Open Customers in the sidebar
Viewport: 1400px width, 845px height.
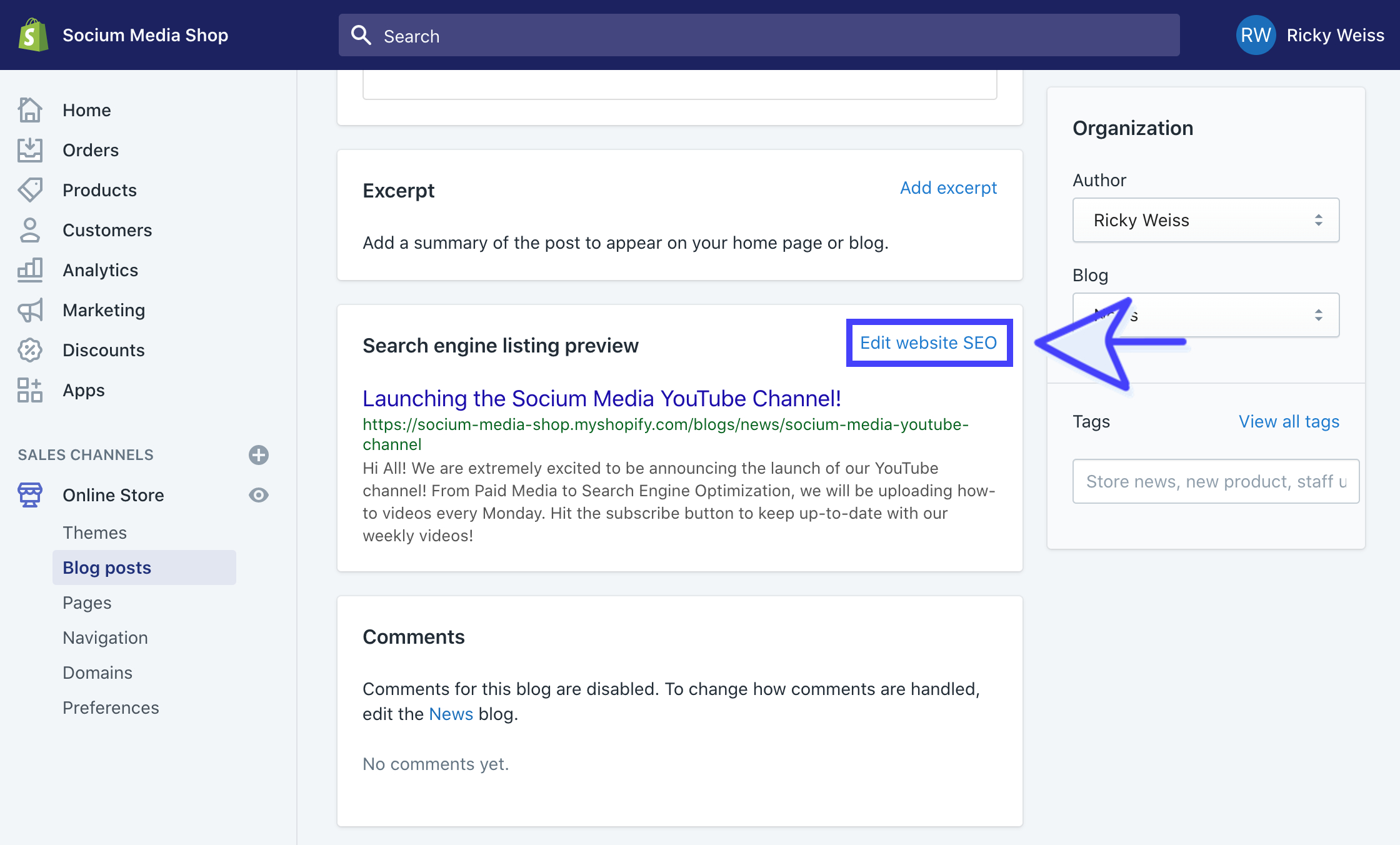(x=107, y=230)
